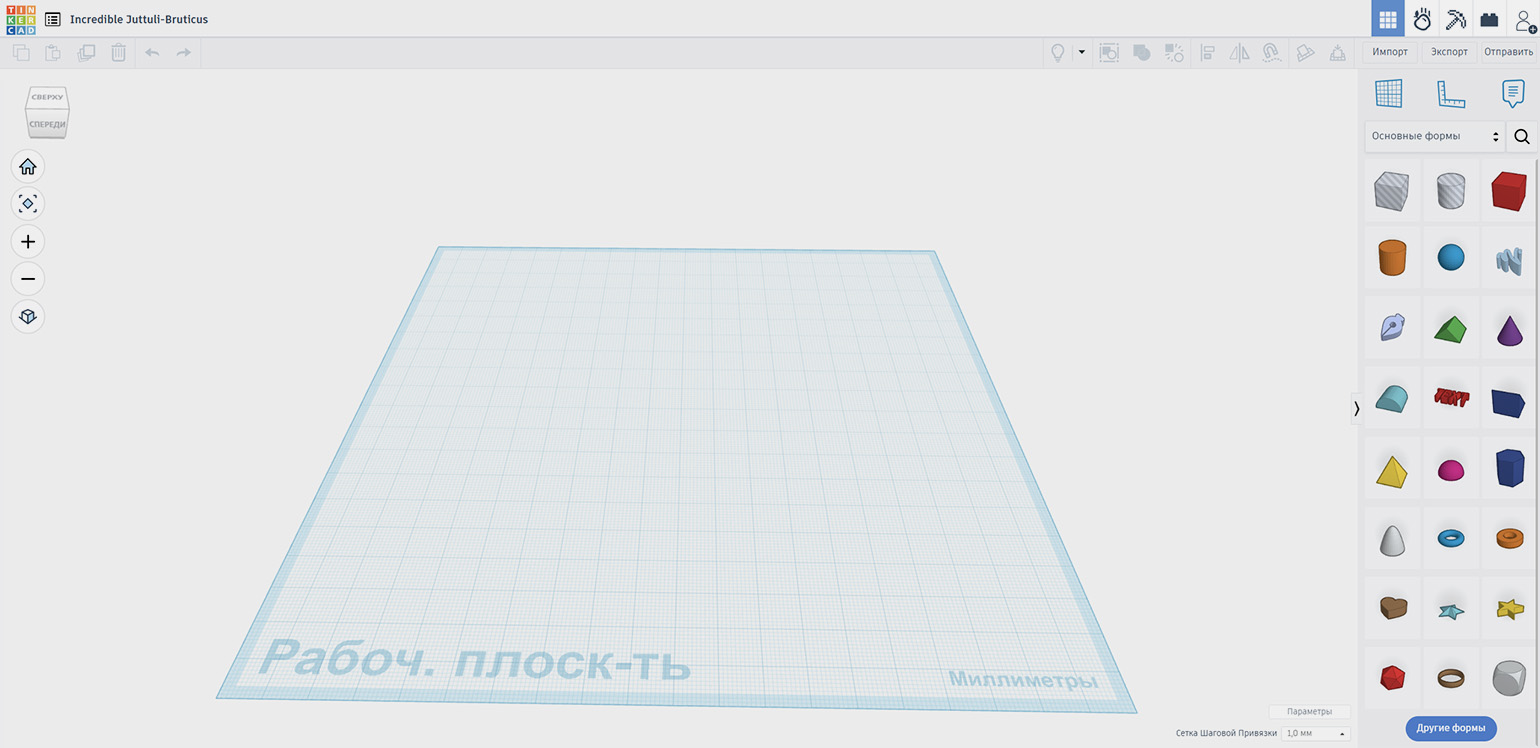The width and height of the screenshot is (1540, 748).
Task: Click the Home view button
Action: click(x=28, y=167)
